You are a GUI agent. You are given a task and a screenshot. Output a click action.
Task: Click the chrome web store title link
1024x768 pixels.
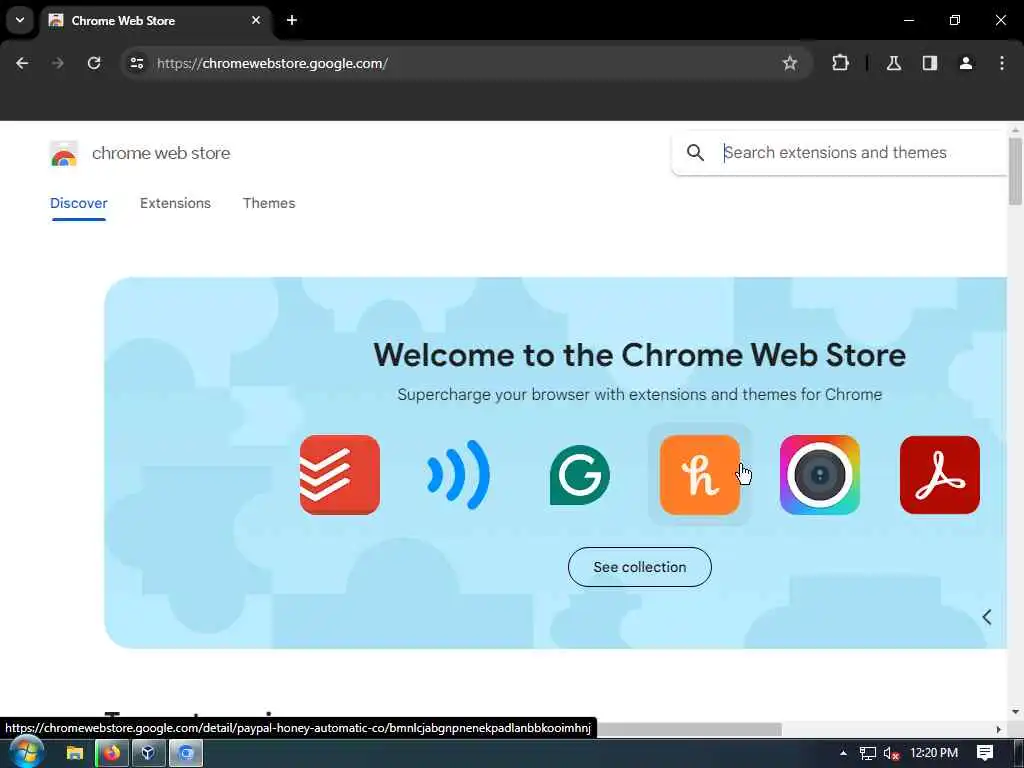[161, 153]
